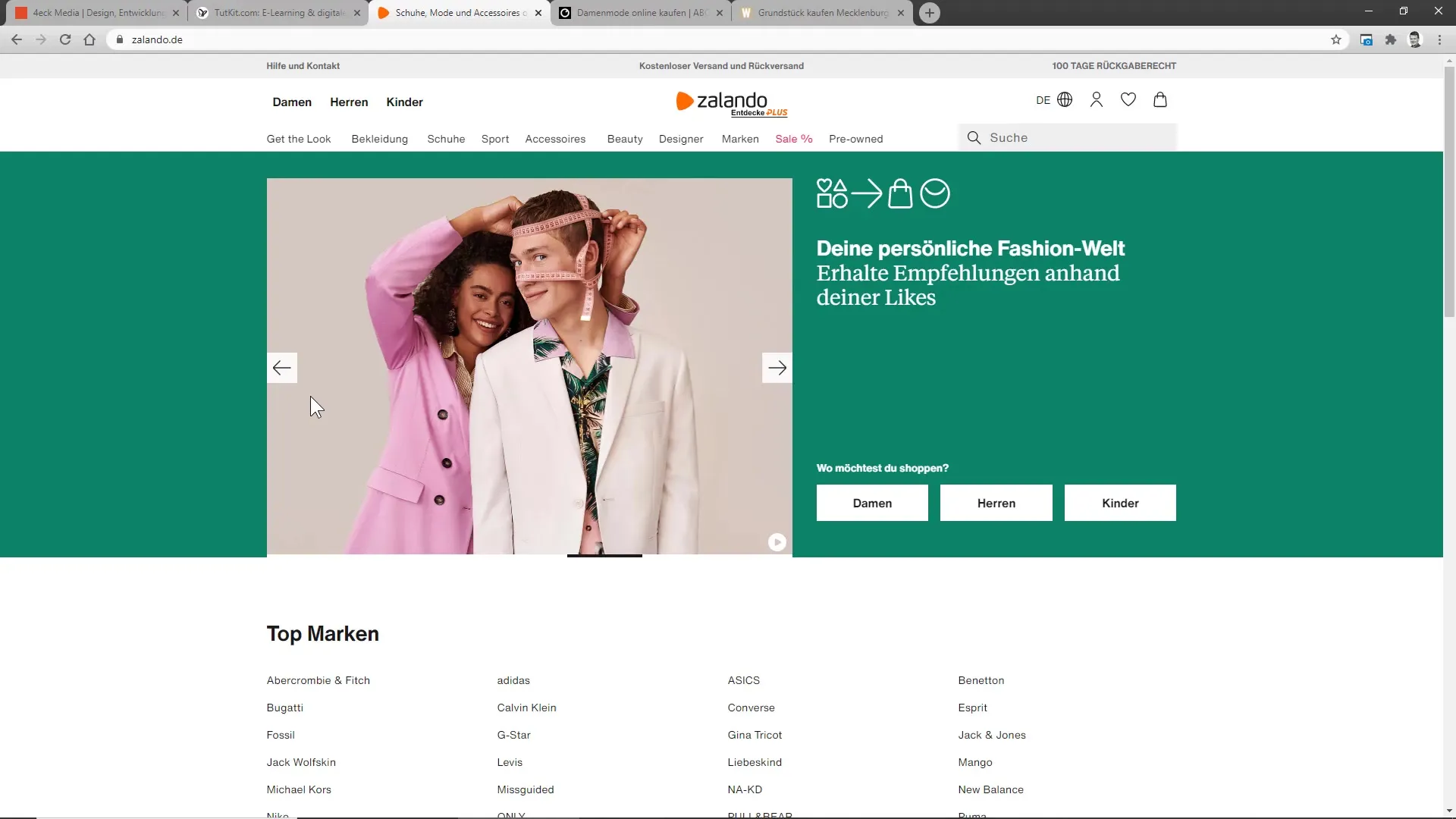This screenshot has width=1456, height=819.
Task: Open the Benetton brand link
Action: point(981,680)
